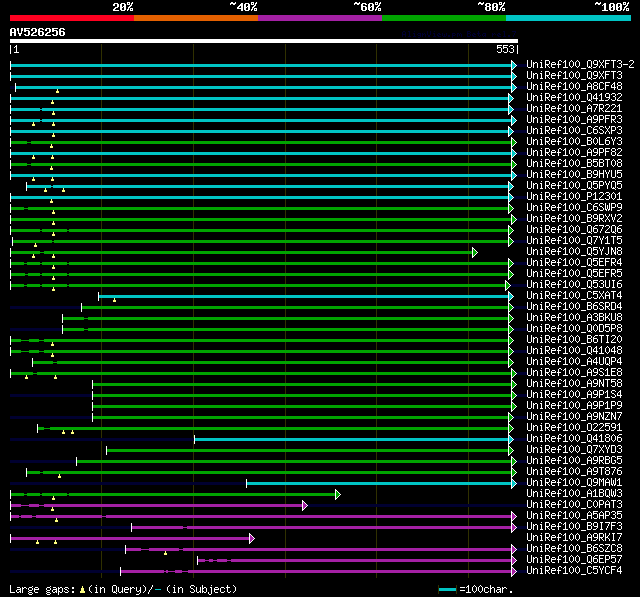
Task: Pick label UniRef100_A9NT58
Action: click(x=574, y=384)
